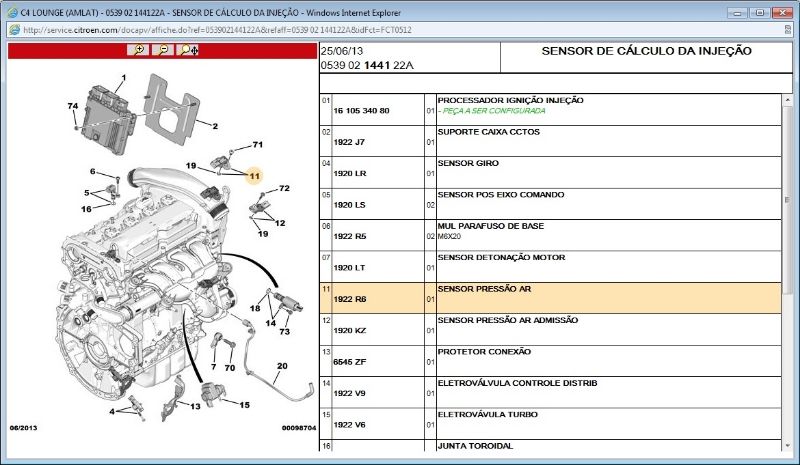Click the date 25/06/13
This screenshot has height=465, width=800.
[x=342, y=51]
